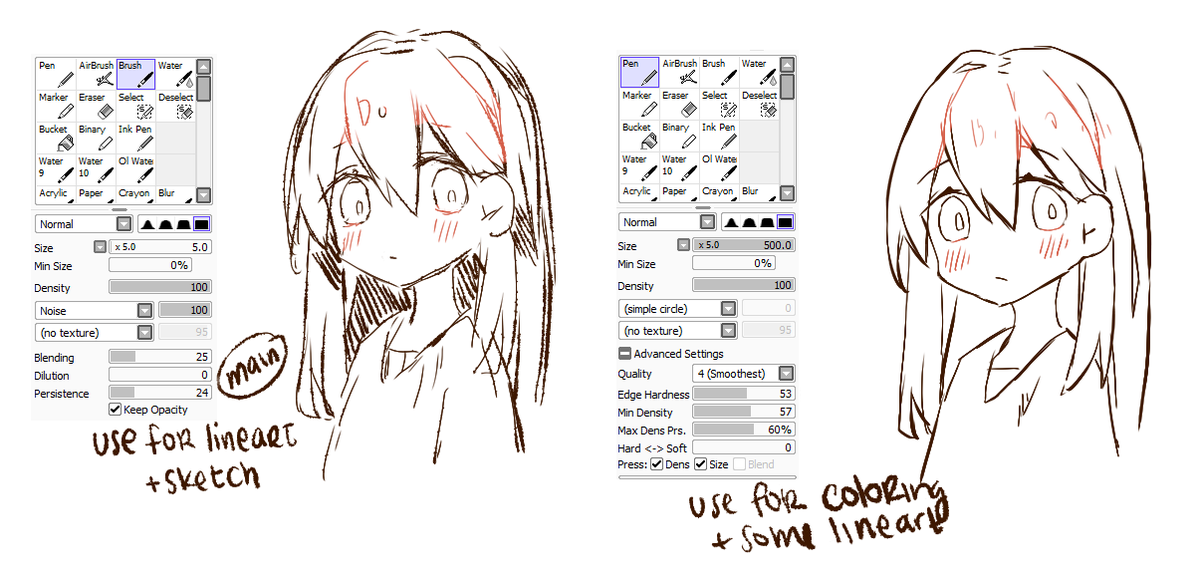Screen dimensions: 1200x580
Task: Adjust the Min Density slider showing 57
Action: [744, 412]
